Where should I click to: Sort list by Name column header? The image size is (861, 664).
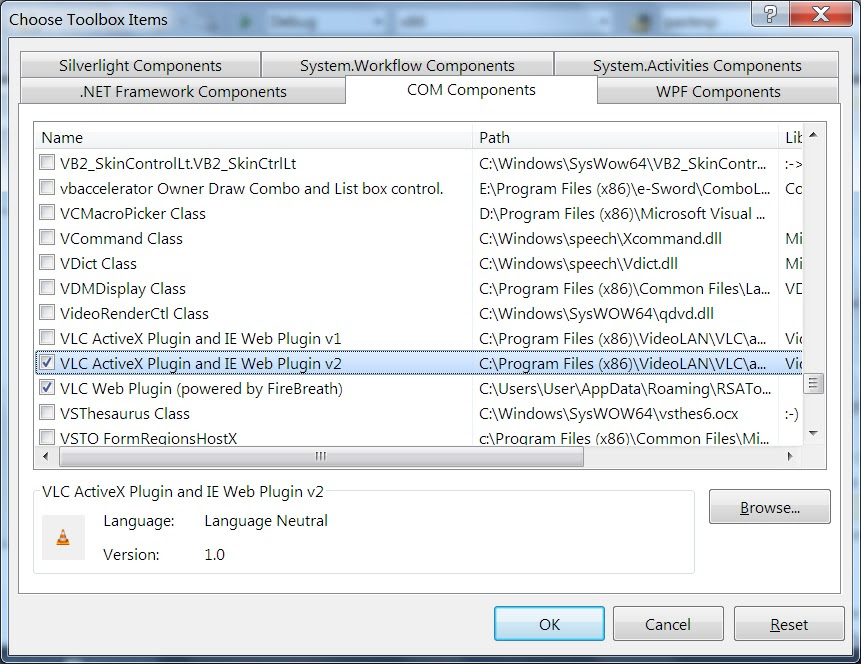coord(254,137)
